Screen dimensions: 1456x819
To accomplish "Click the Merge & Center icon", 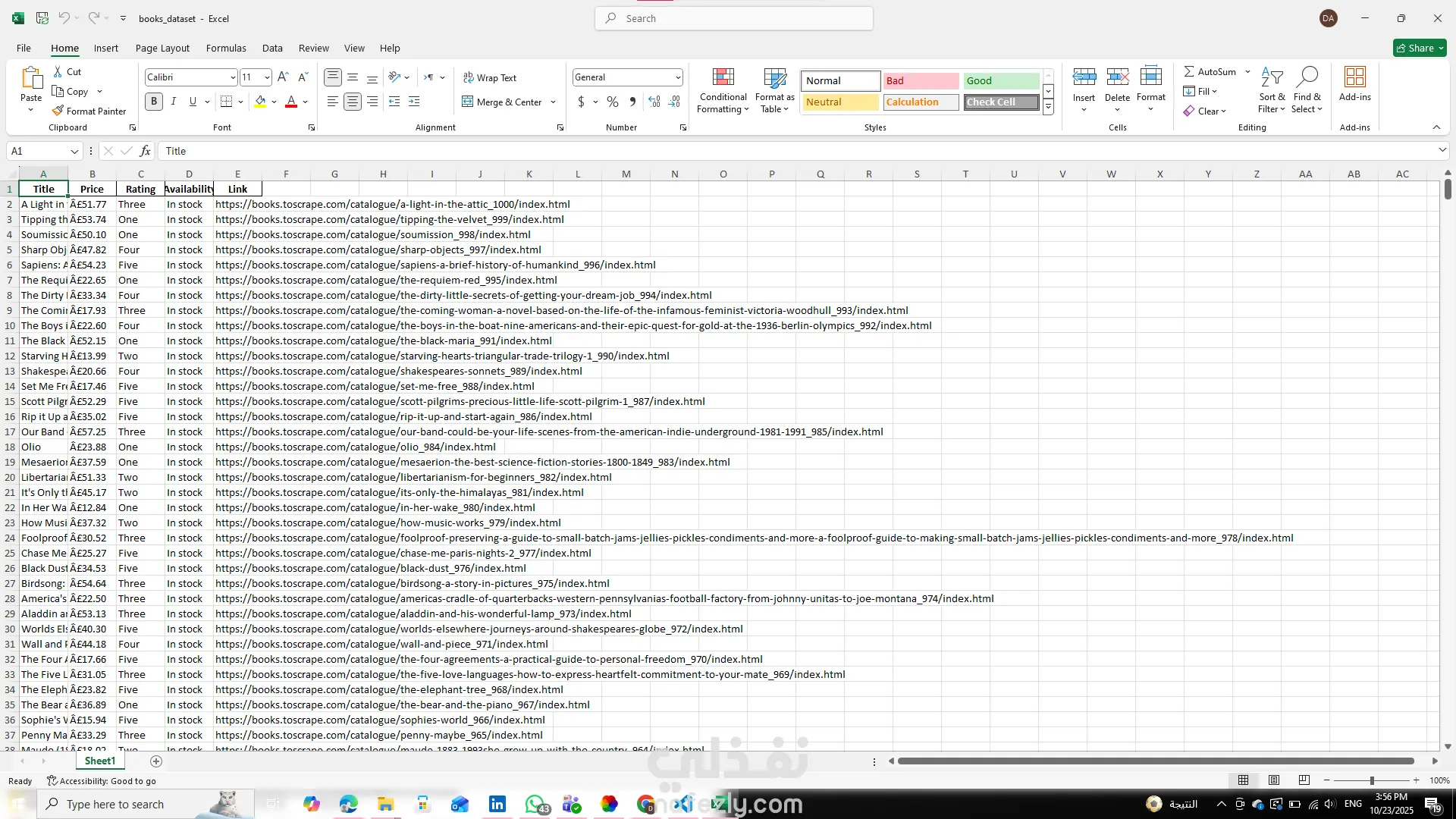I will pyautogui.click(x=468, y=102).
